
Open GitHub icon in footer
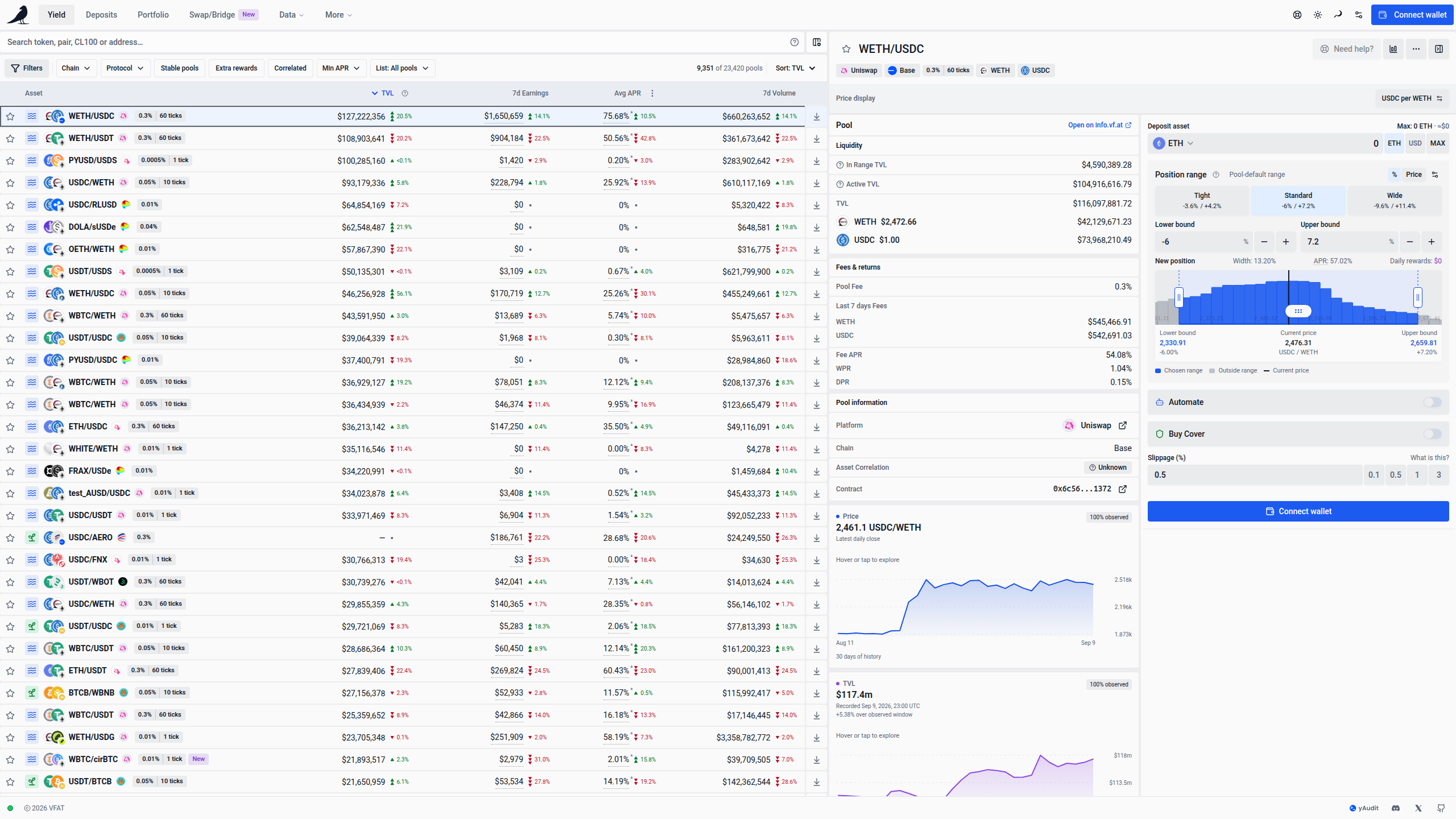click(x=1441, y=808)
